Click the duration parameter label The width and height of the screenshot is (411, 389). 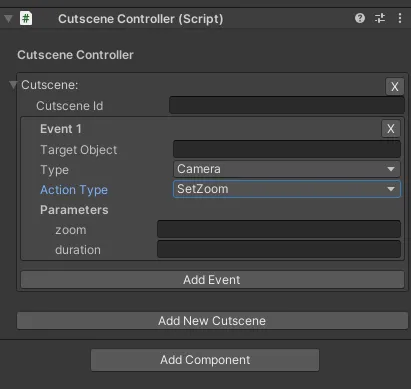point(78,250)
